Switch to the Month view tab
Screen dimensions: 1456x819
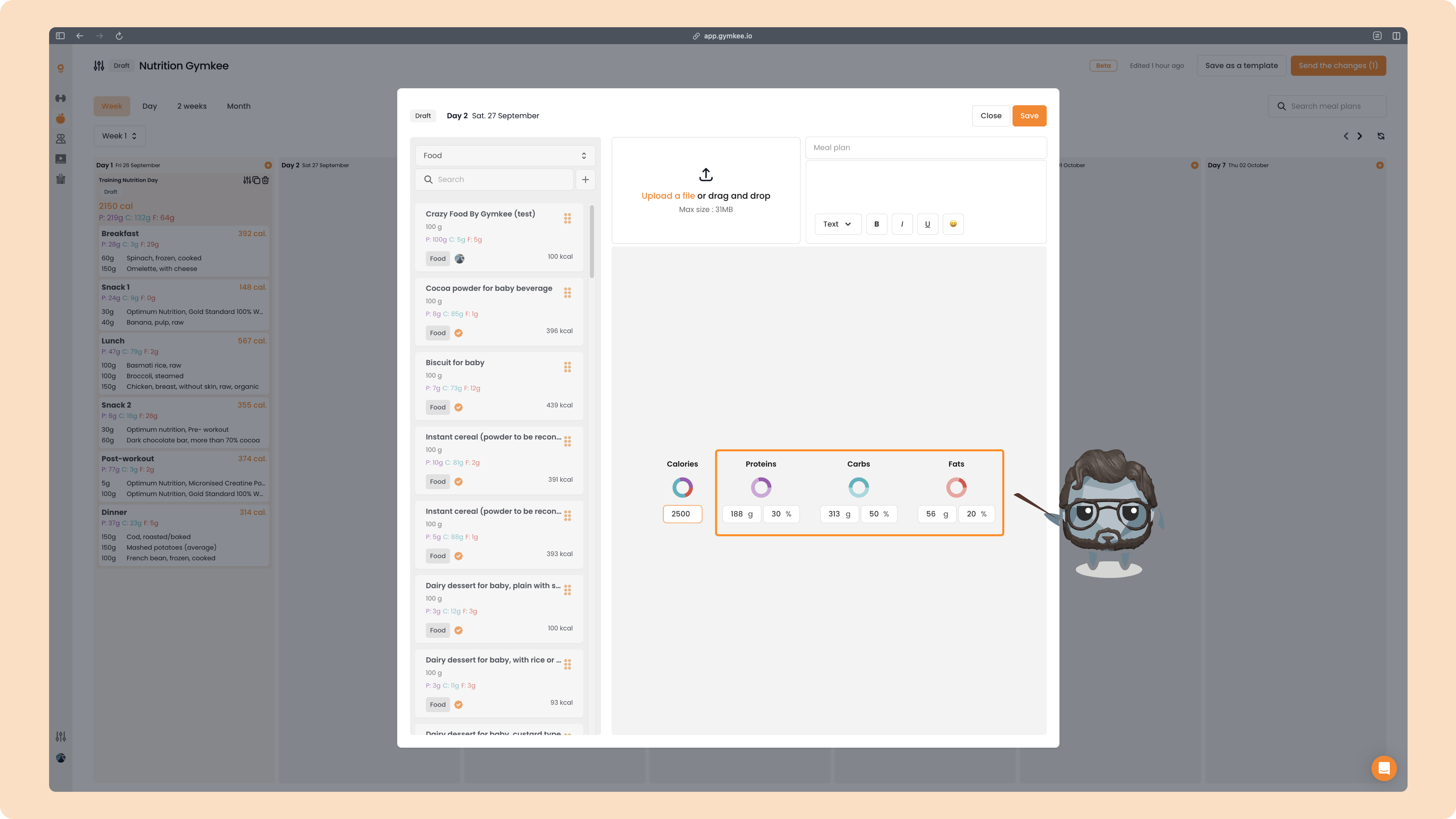tap(238, 106)
